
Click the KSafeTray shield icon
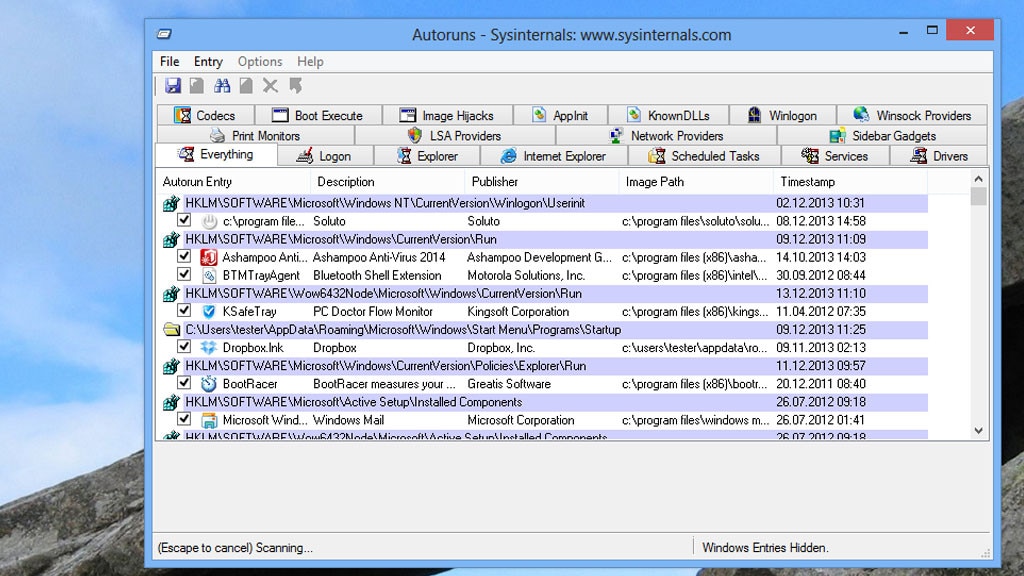[208, 312]
